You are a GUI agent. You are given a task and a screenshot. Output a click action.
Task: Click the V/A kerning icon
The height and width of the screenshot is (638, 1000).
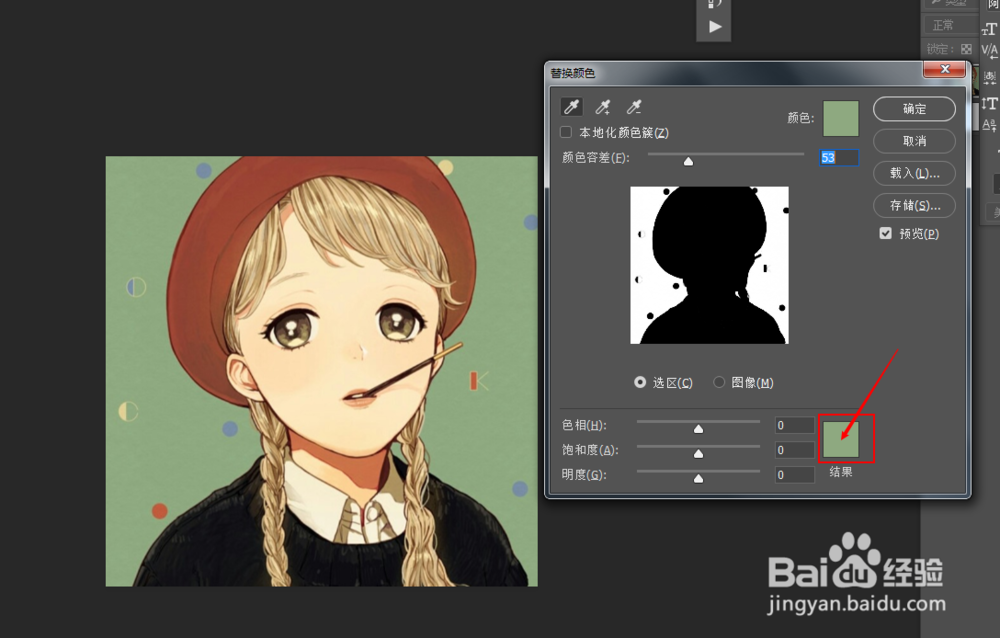(989, 50)
